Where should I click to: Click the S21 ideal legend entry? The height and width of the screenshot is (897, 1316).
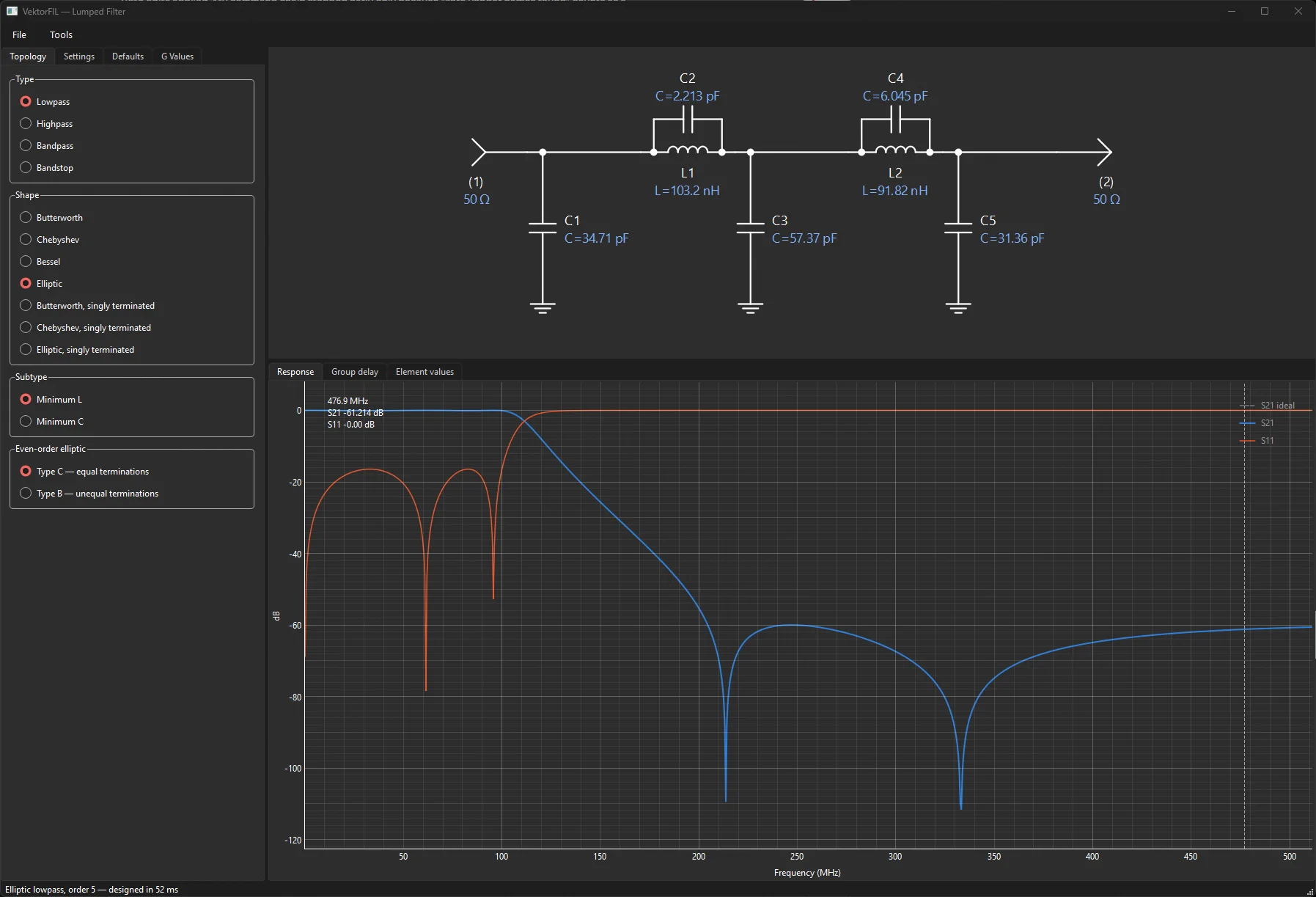[x=1267, y=406]
